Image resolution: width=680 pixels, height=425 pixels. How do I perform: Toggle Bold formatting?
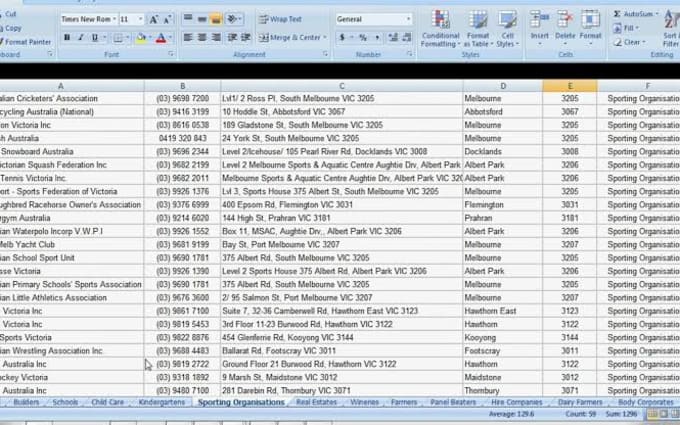point(67,38)
